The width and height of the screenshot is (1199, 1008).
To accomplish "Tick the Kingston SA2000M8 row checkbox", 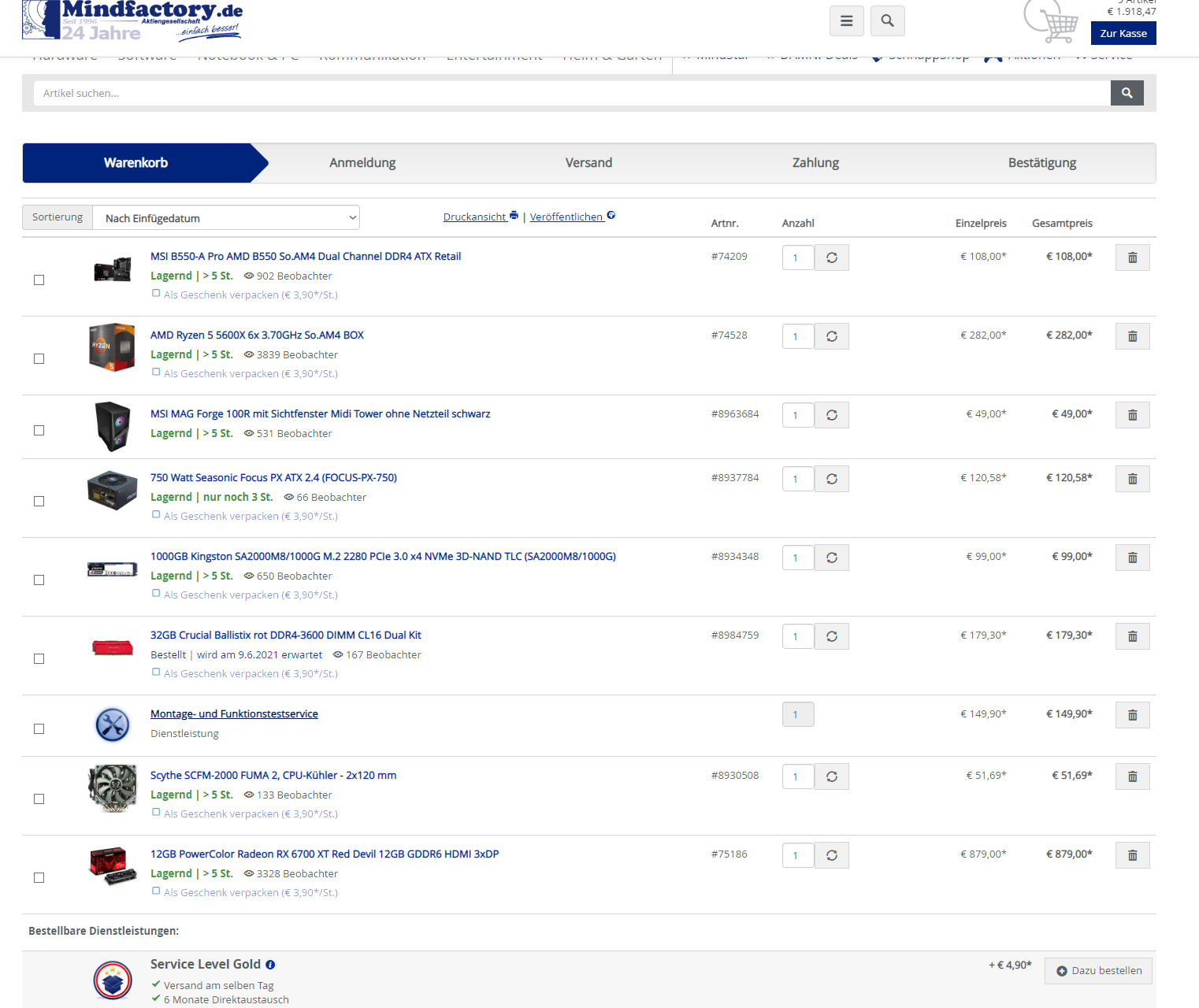I will [x=39, y=580].
